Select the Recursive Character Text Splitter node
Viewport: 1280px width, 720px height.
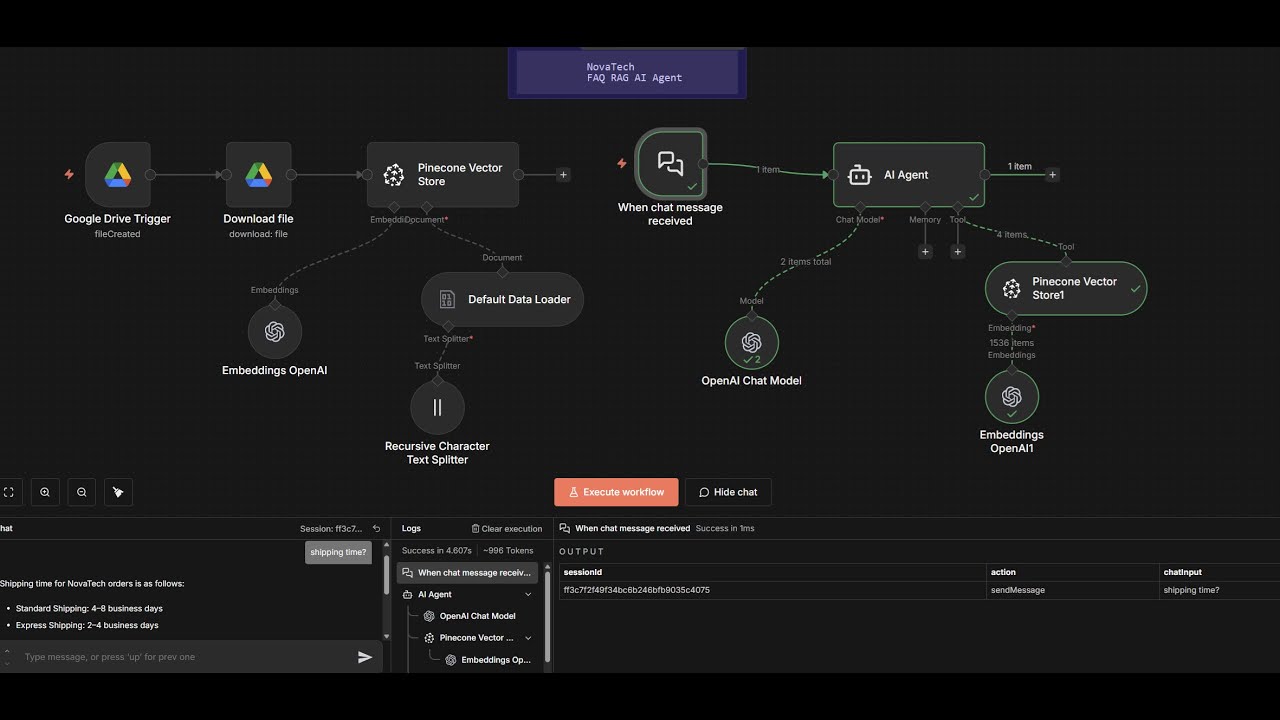click(437, 407)
